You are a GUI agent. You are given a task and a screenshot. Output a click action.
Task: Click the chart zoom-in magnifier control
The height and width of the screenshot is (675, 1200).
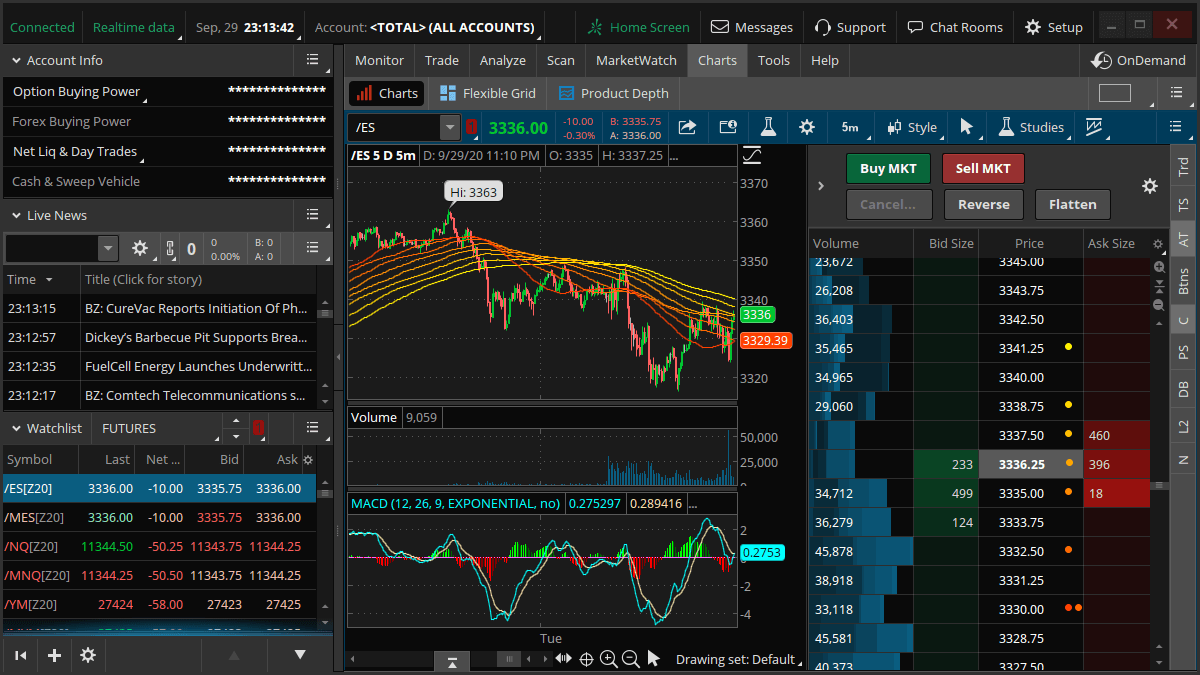(609, 659)
